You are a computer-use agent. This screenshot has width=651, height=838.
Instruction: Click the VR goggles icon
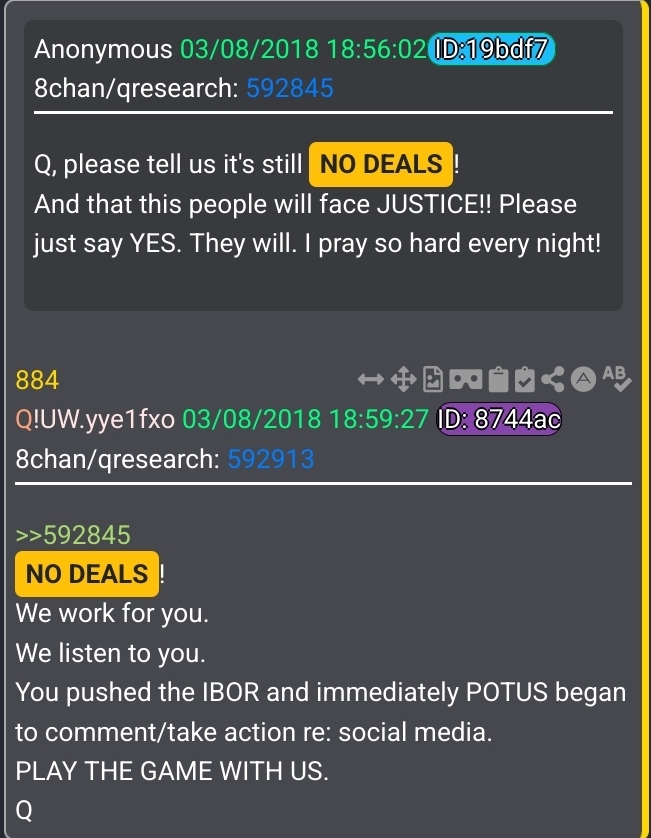pos(466,379)
